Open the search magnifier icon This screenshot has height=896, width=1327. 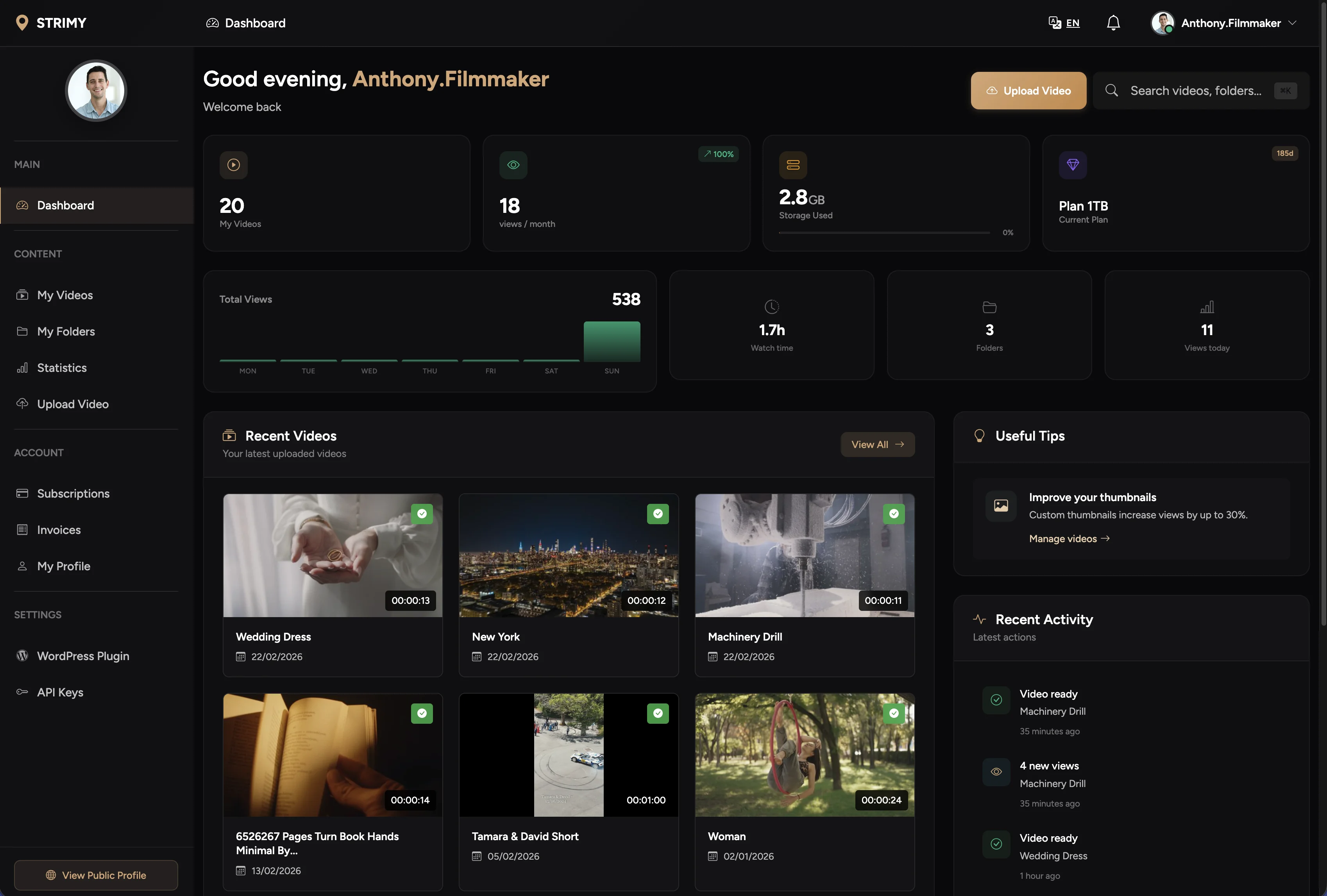(x=1111, y=90)
